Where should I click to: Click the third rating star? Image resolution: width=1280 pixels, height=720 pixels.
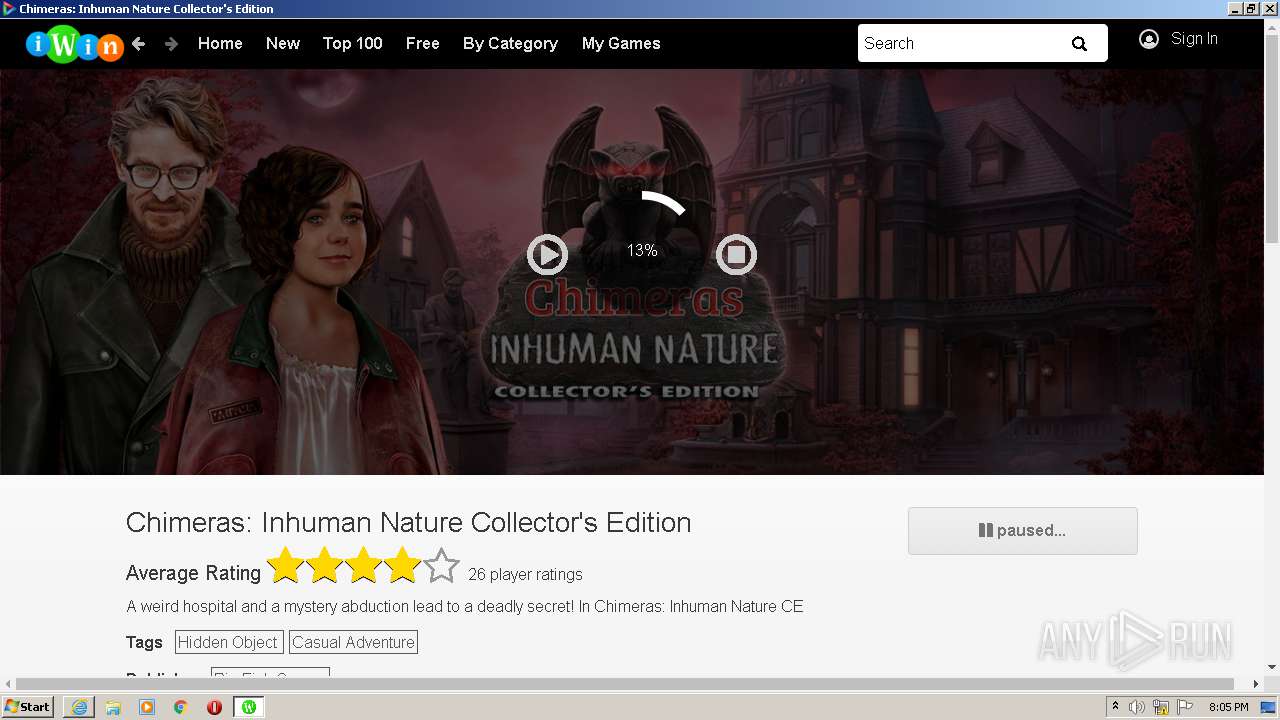pos(363,566)
